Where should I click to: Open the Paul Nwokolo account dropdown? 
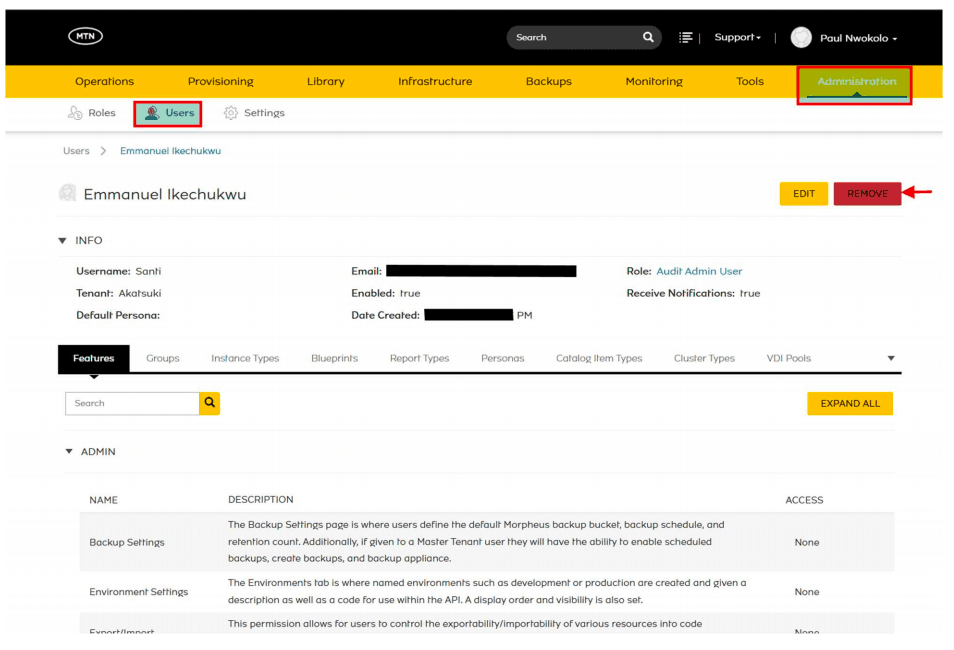click(858, 38)
